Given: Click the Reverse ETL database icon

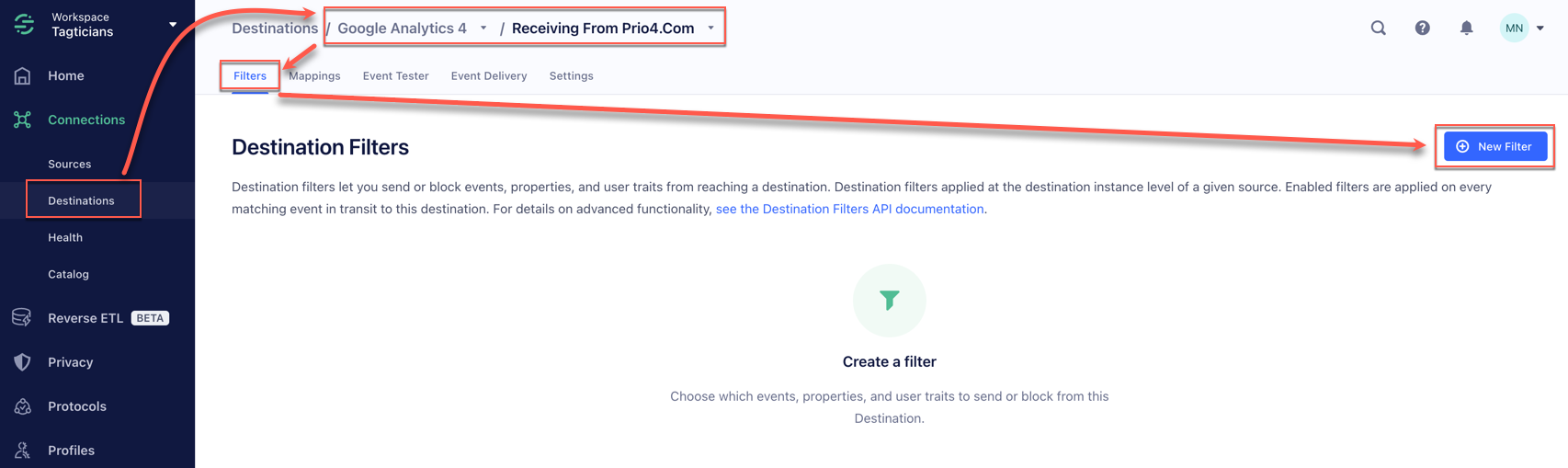Looking at the screenshot, I should coord(22,318).
